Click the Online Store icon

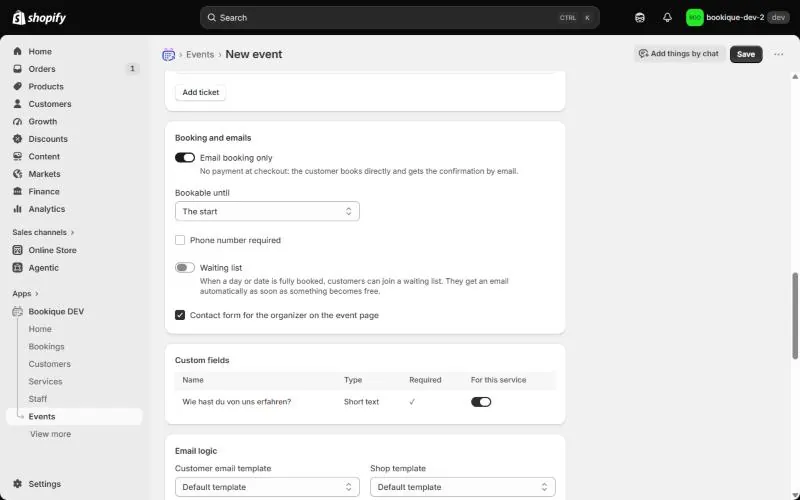click(x=17, y=250)
